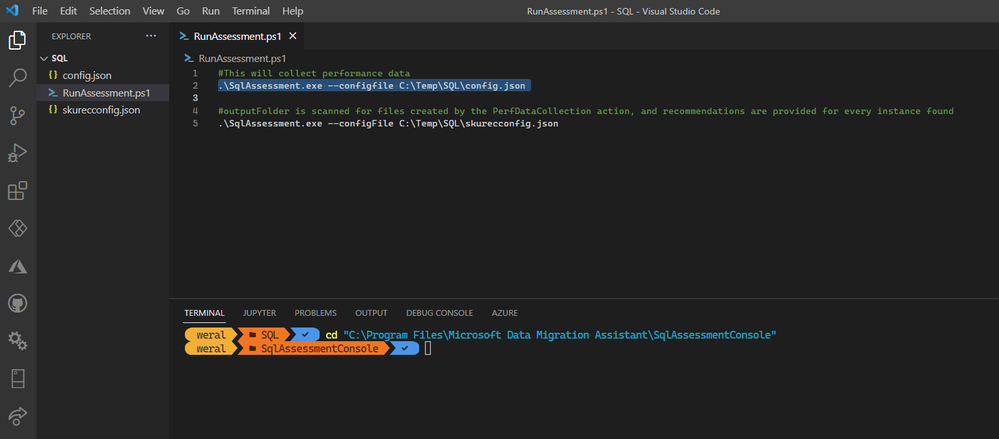The height and width of the screenshot is (439, 999).
Task: Open the Source Control view icon
Action: (17, 116)
